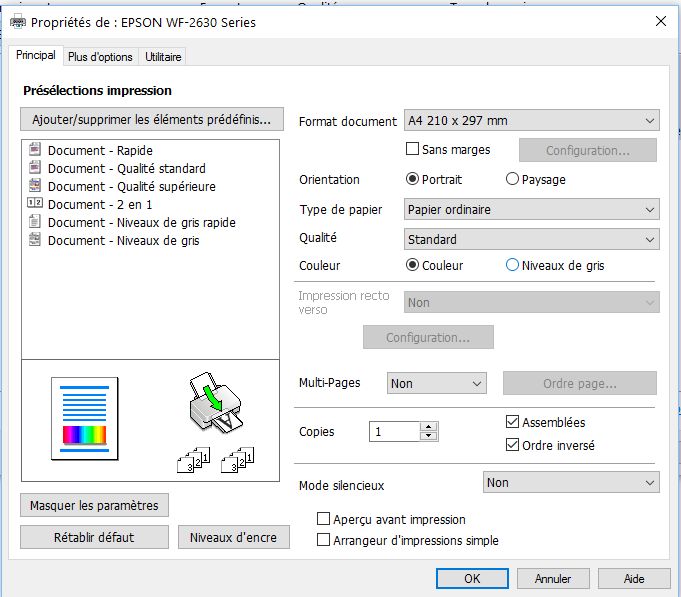681x597 pixels.
Task: Select the Niveaux de gris radio button
Action: [512, 265]
